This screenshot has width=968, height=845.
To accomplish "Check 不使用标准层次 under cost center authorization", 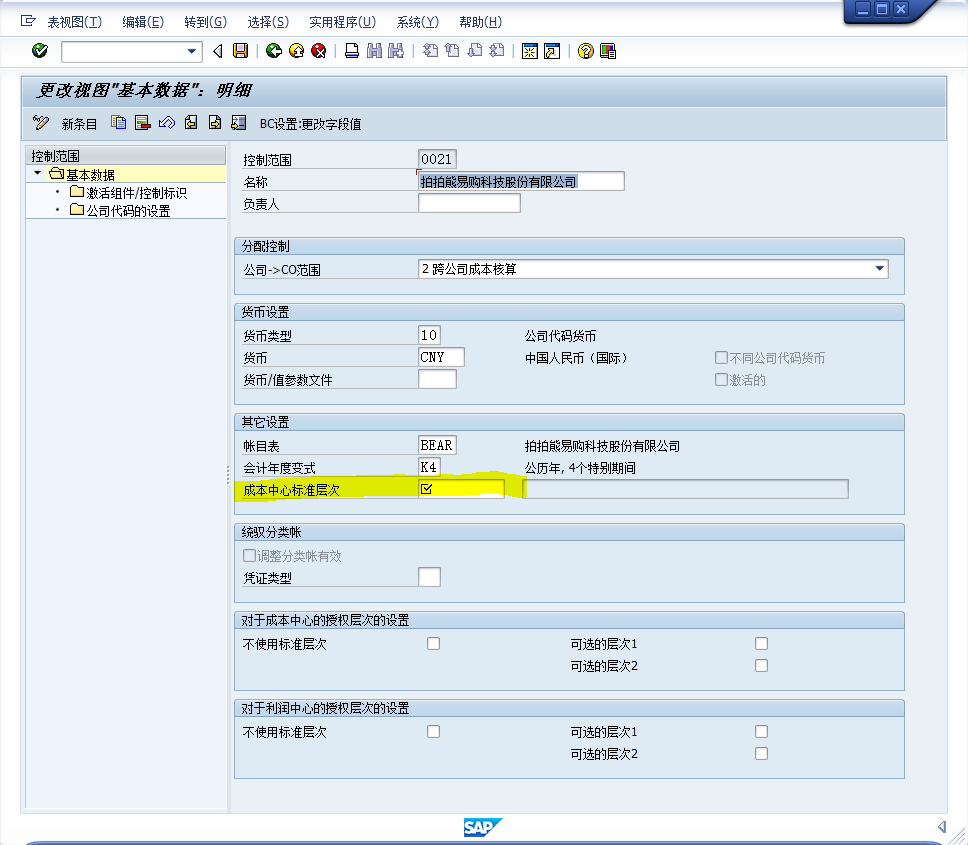I will [433, 644].
